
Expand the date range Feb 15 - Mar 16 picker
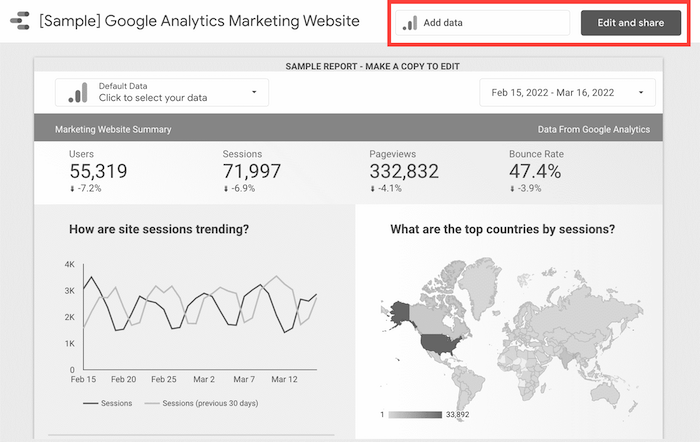pyautogui.click(x=567, y=93)
